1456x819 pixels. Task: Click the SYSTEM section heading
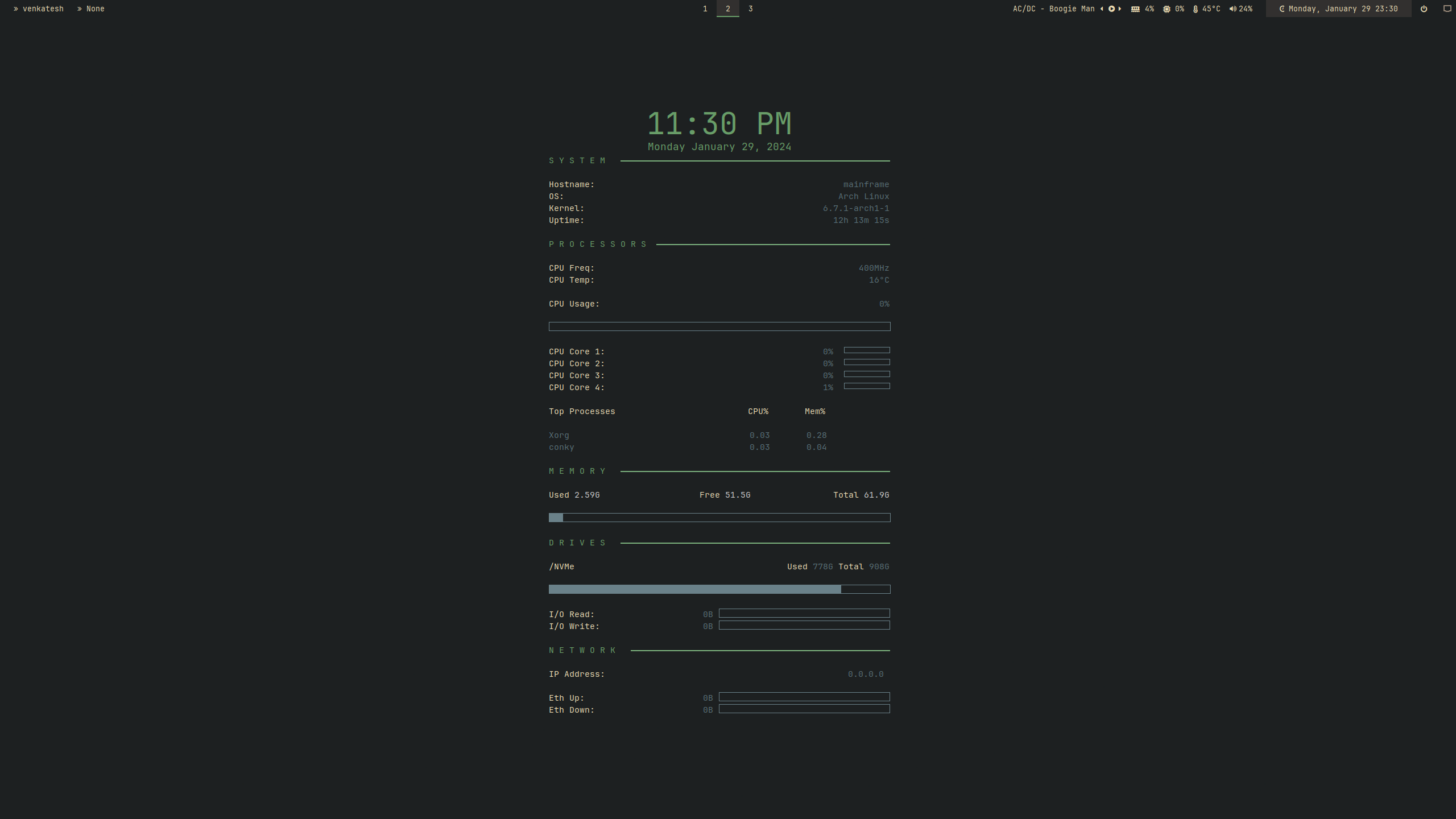pos(577,161)
